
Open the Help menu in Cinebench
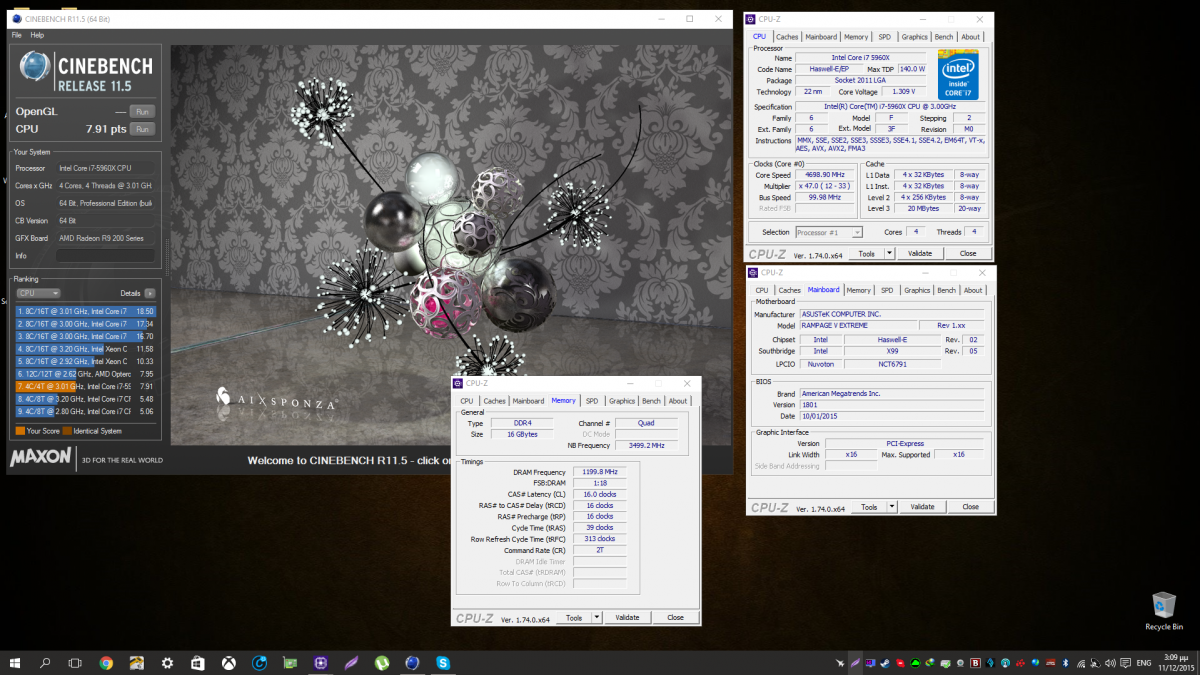[37, 35]
